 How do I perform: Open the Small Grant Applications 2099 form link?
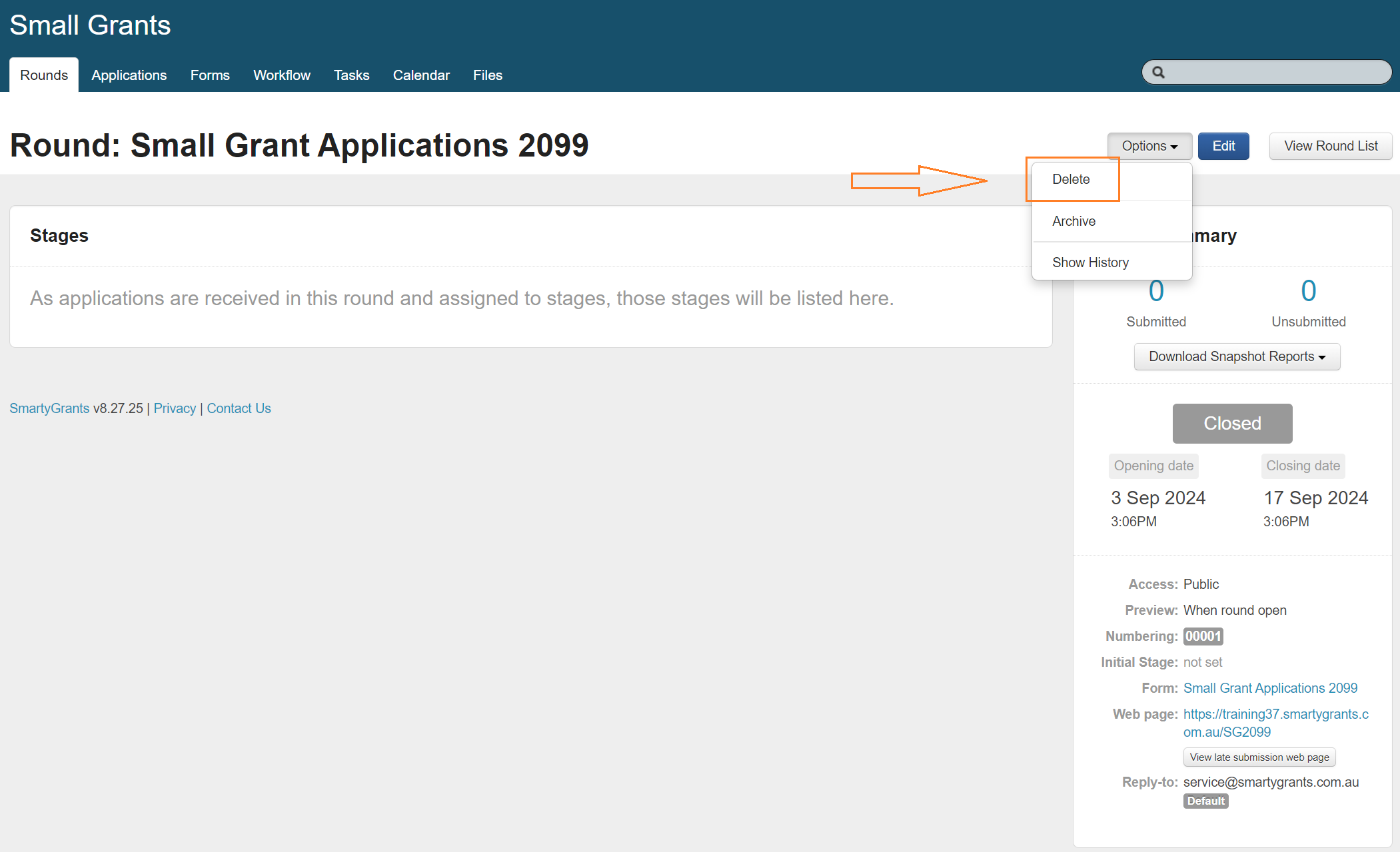[1270, 688]
